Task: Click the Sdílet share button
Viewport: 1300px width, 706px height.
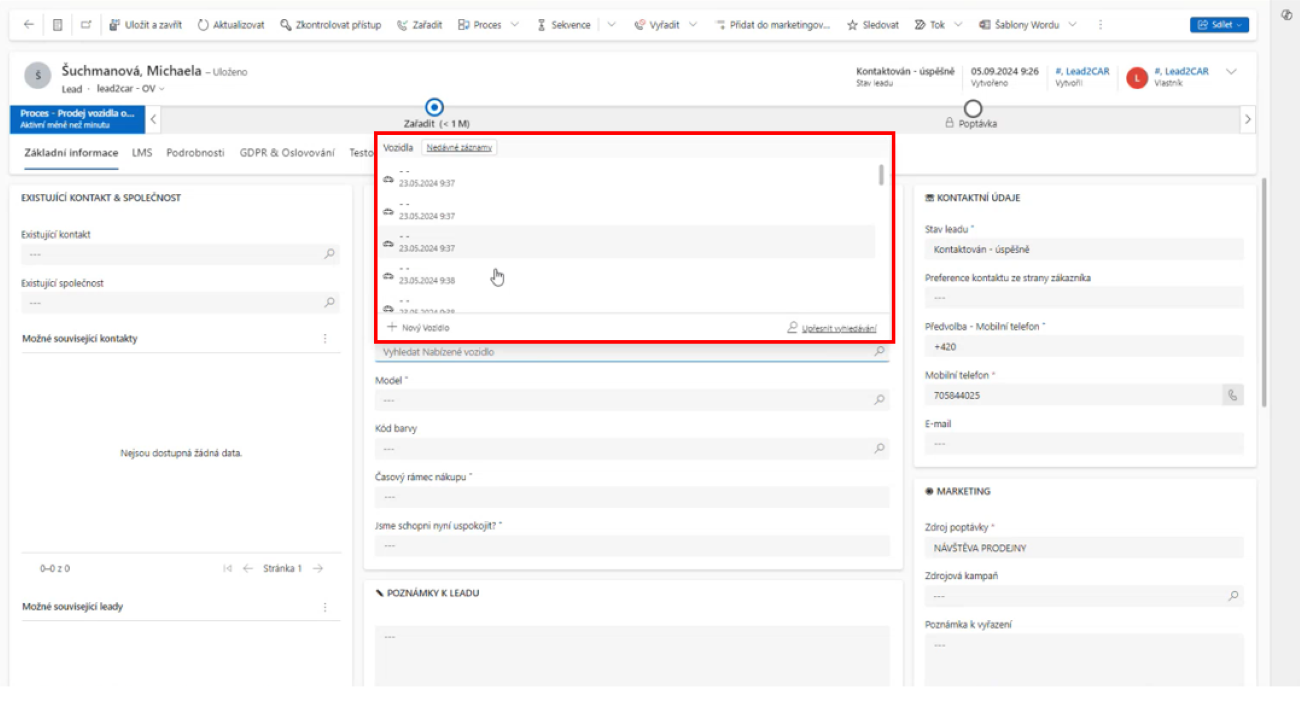Action: (1218, 25)
